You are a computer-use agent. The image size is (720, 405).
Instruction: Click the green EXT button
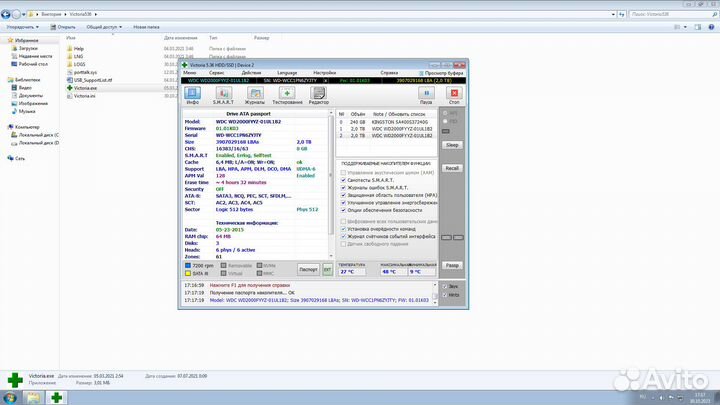coord(327,270)
